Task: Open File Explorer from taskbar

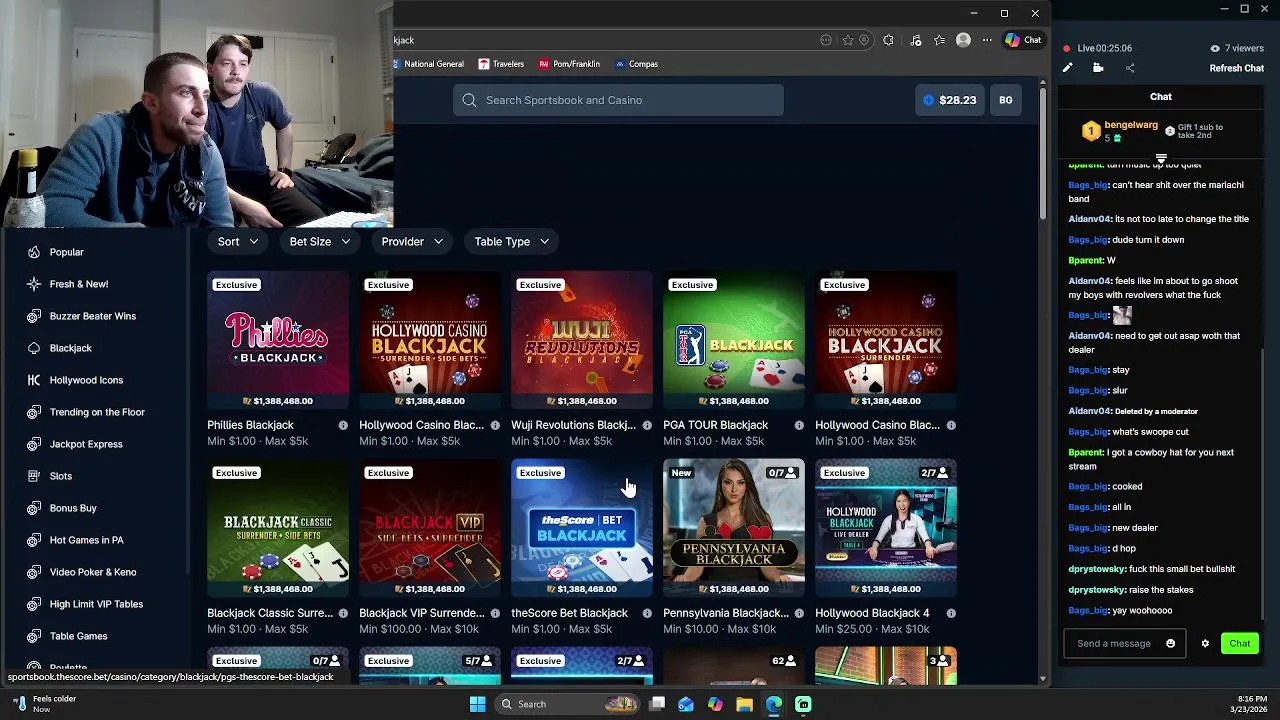Action: (x=744, y=704)
